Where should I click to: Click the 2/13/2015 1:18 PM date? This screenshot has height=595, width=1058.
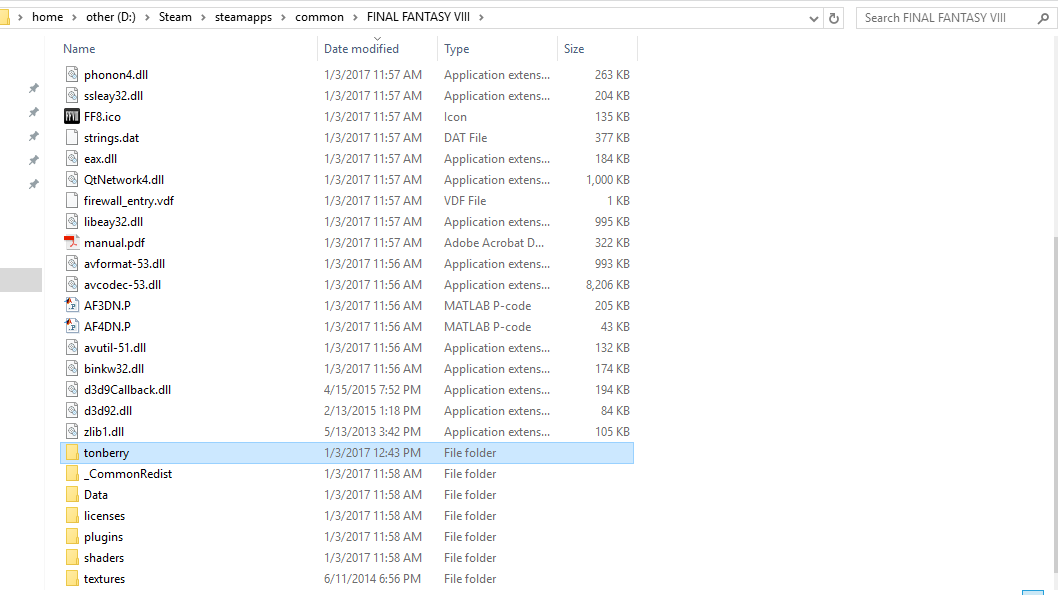click(372, 411)
